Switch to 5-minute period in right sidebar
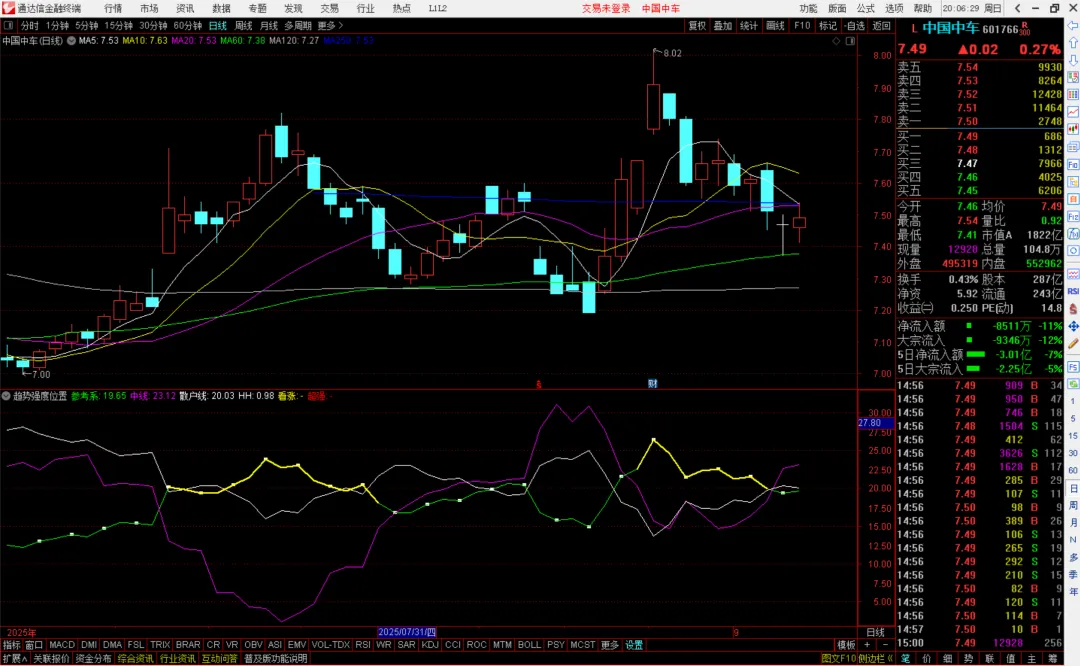This screenshot has width=1080, height=666. click(x=1073, y=419)
